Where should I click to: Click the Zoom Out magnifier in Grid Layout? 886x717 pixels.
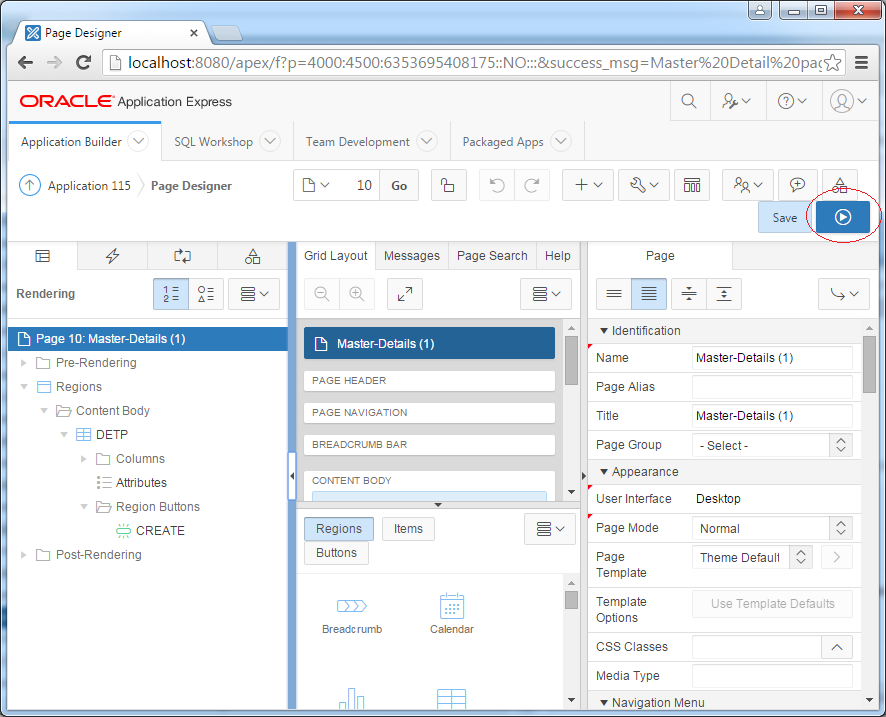[x=322, y=294]
